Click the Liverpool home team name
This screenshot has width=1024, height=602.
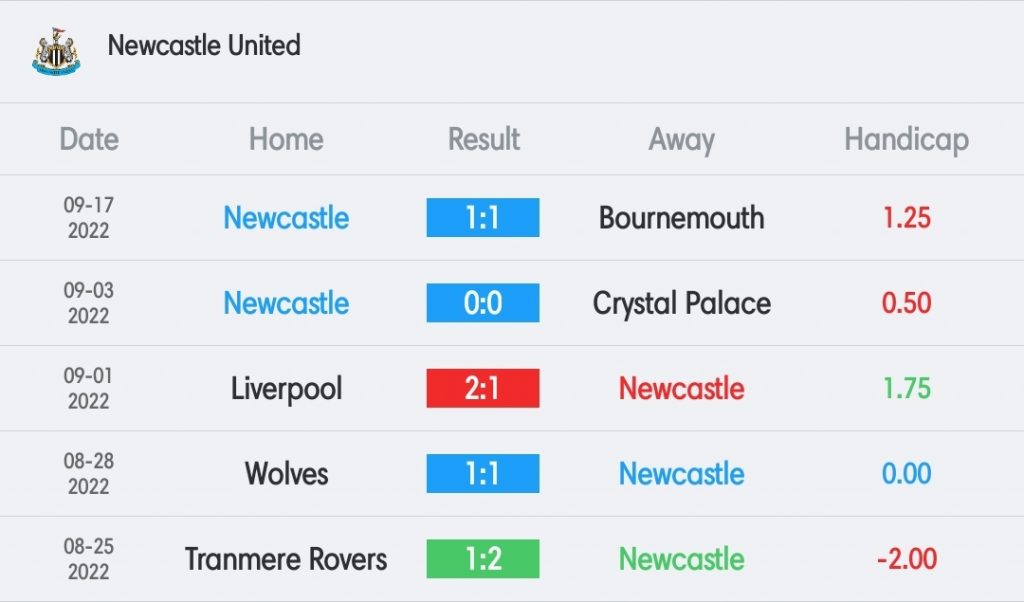point(286,389)
